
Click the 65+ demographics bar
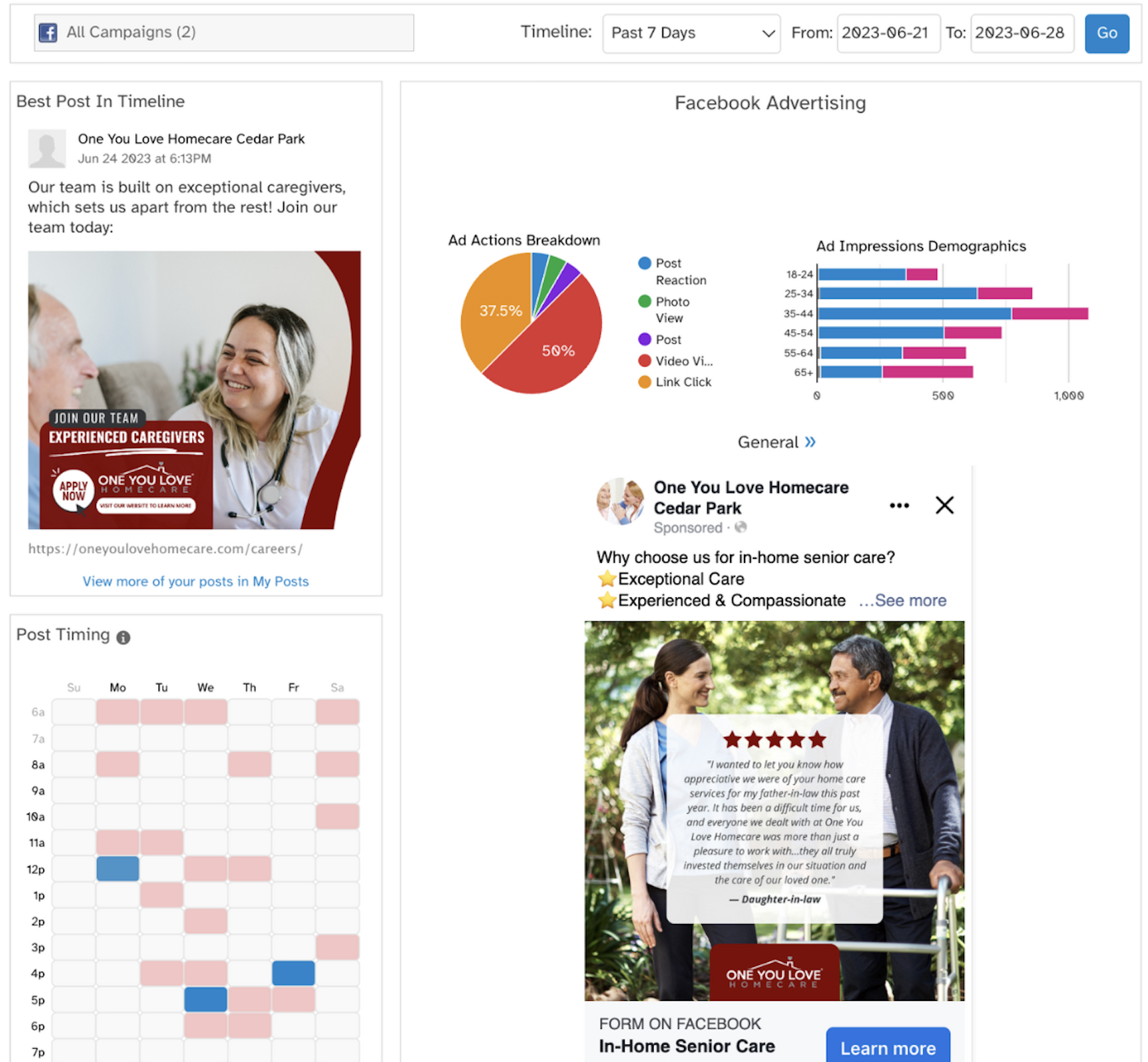coord(895,372)
